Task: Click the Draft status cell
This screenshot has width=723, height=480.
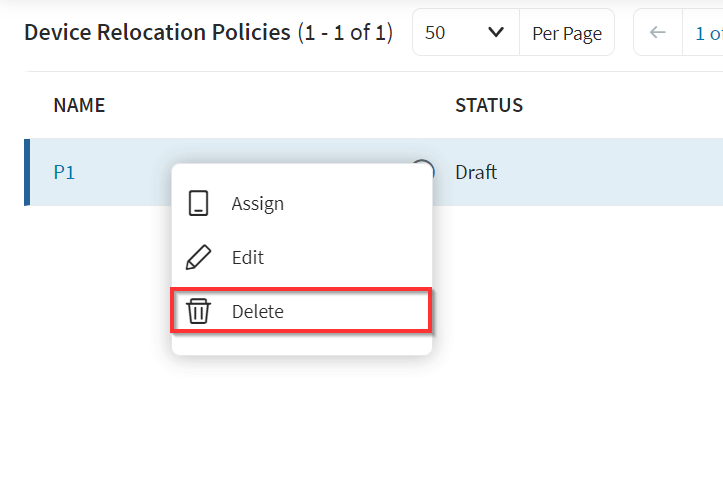Action: tap(476, 172)
